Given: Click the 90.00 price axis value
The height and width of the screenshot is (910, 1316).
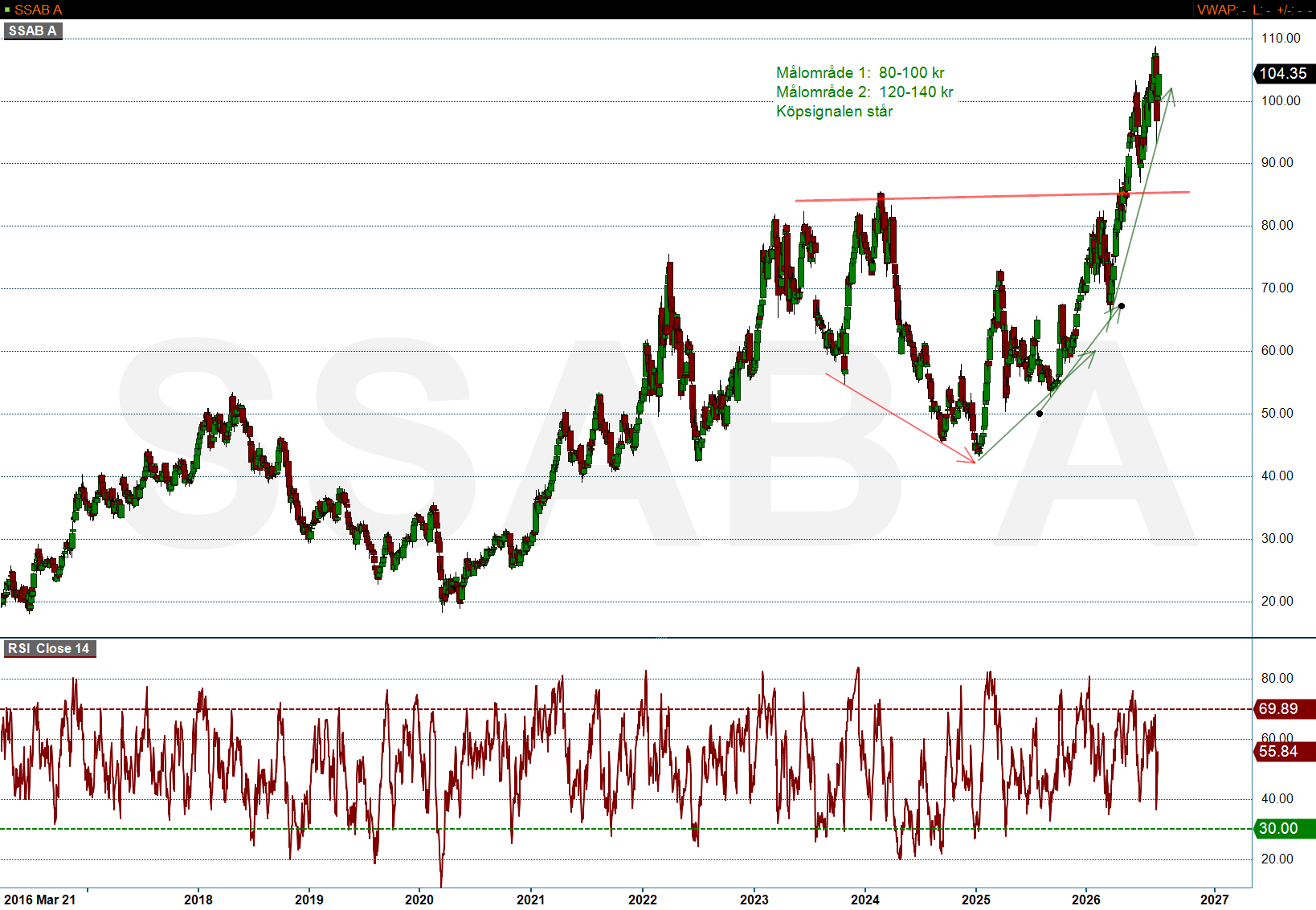Looking at the screenshot, I should [x=1277, y=162].
